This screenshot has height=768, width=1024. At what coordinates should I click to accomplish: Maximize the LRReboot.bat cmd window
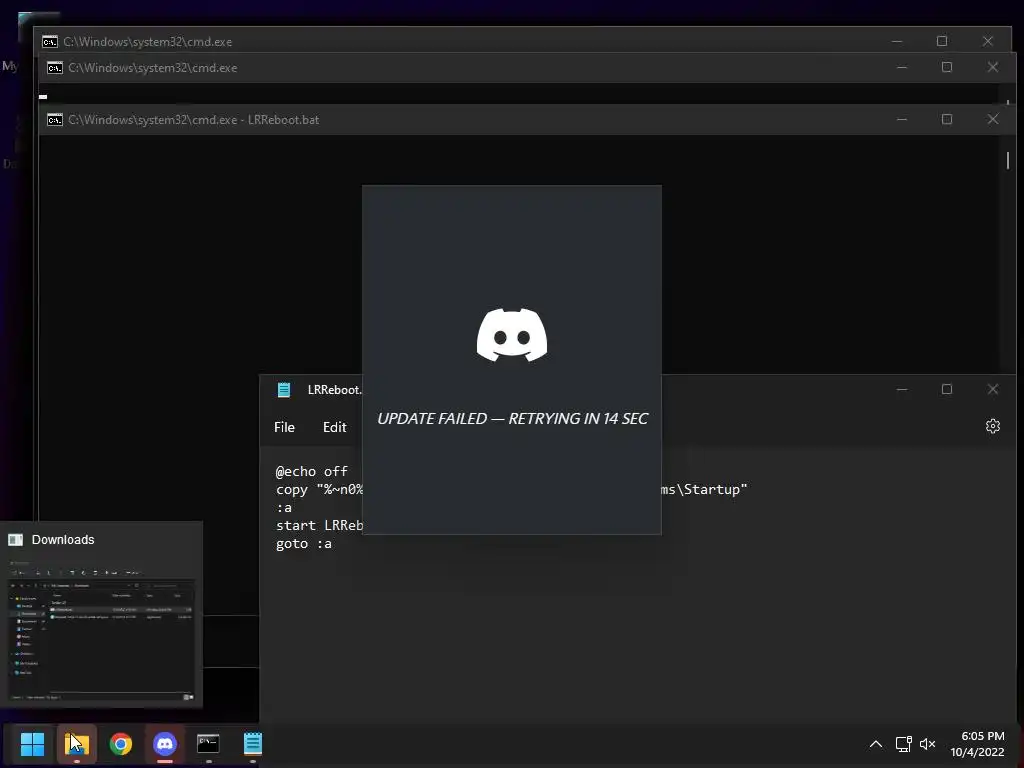947,120
